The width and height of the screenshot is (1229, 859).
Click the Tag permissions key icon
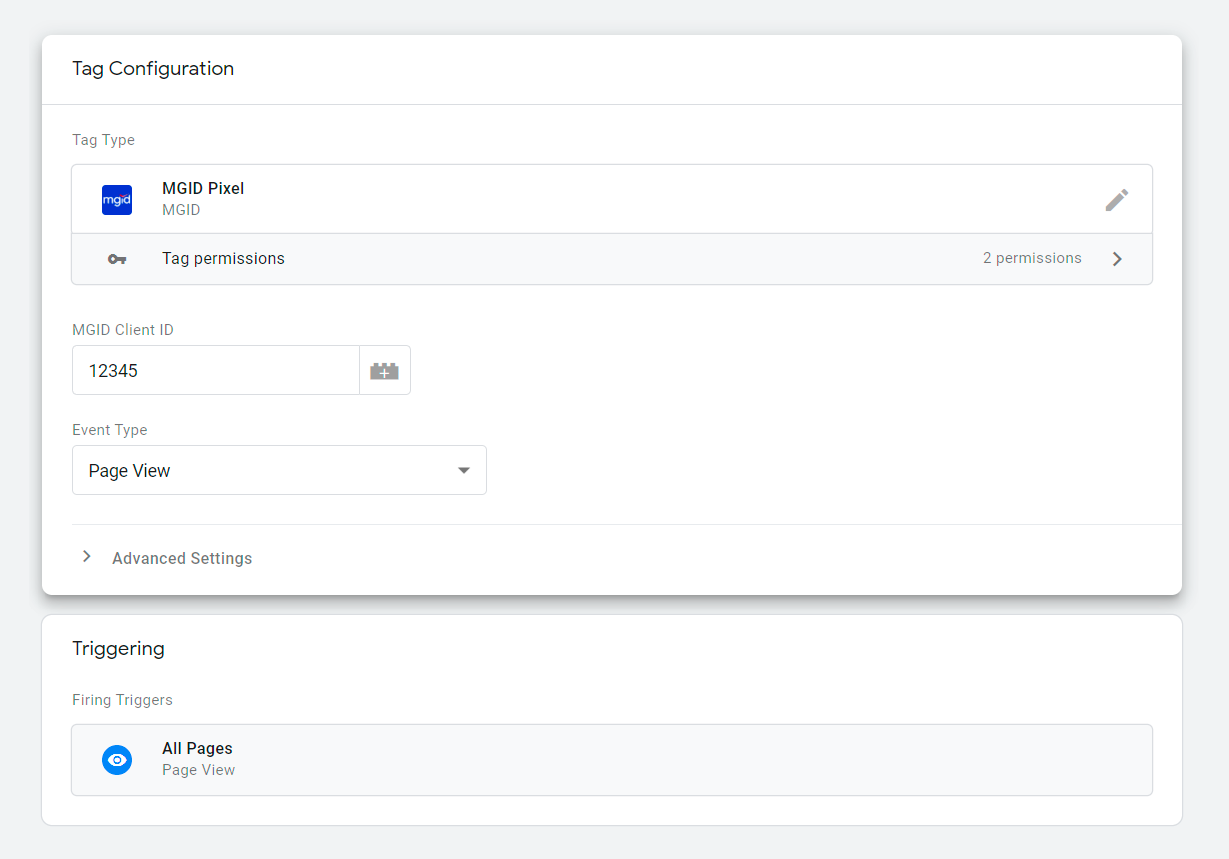117,259
